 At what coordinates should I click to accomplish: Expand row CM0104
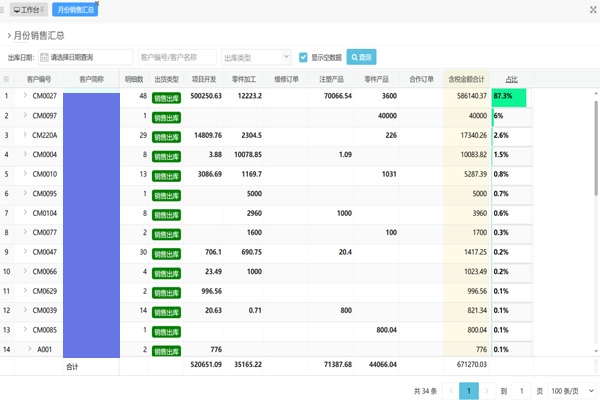[25, 212]
